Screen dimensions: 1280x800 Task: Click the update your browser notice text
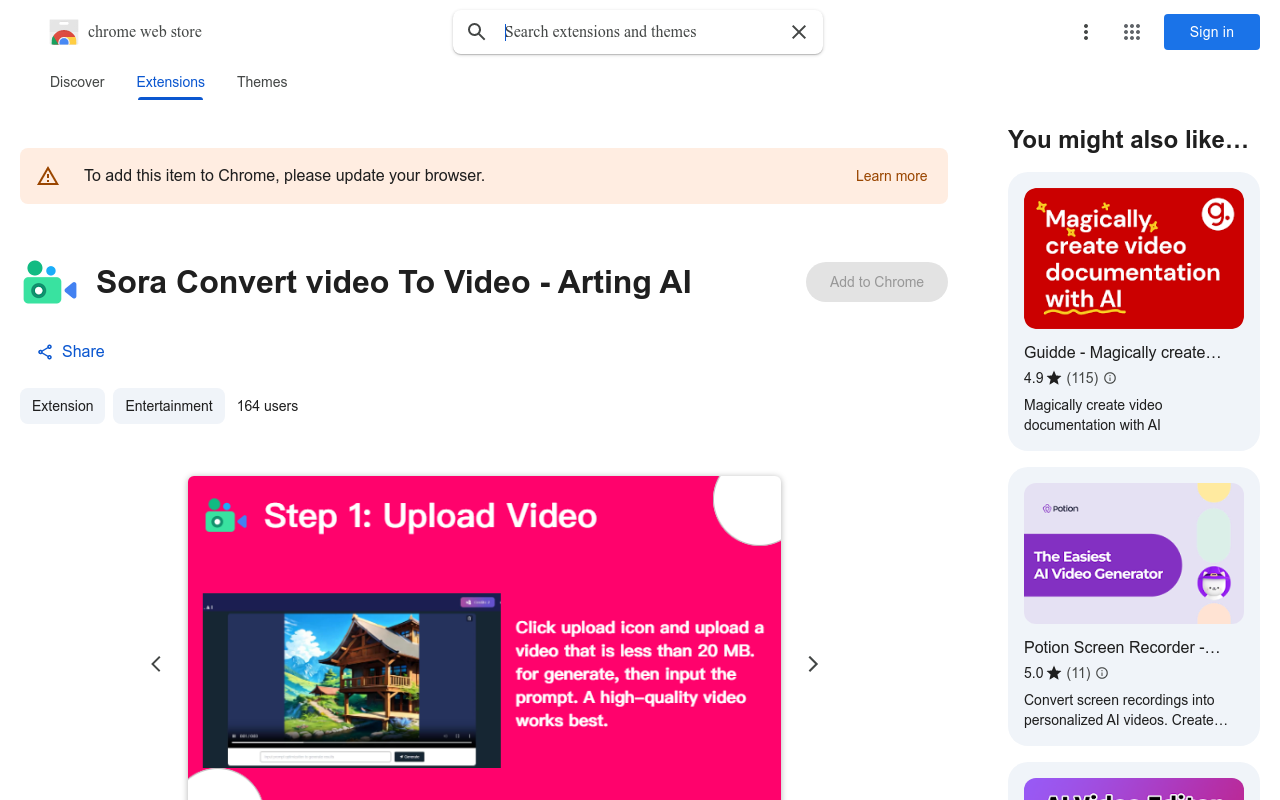coord(285,176)
